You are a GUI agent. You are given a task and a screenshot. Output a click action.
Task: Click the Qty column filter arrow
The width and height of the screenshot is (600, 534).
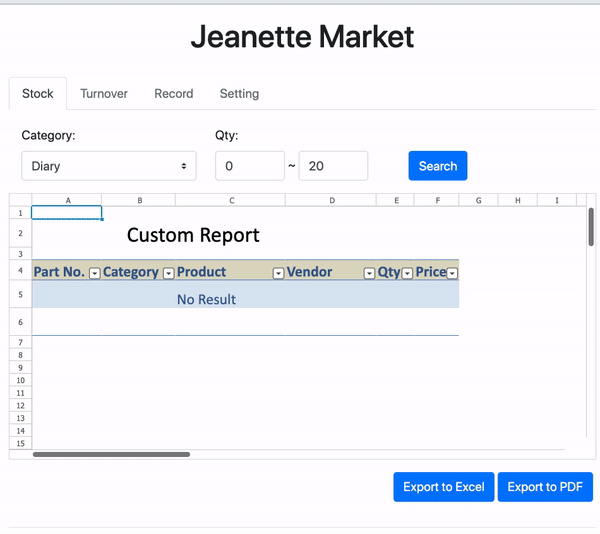point(407,273)
